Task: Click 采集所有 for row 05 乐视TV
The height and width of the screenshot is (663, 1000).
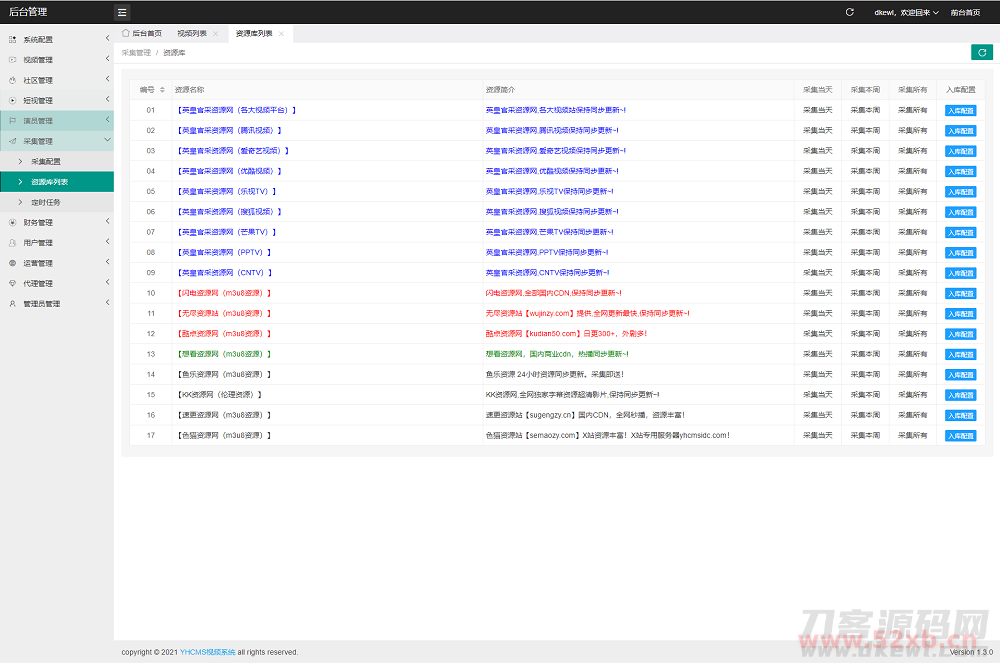Action: tap(912, 191)
